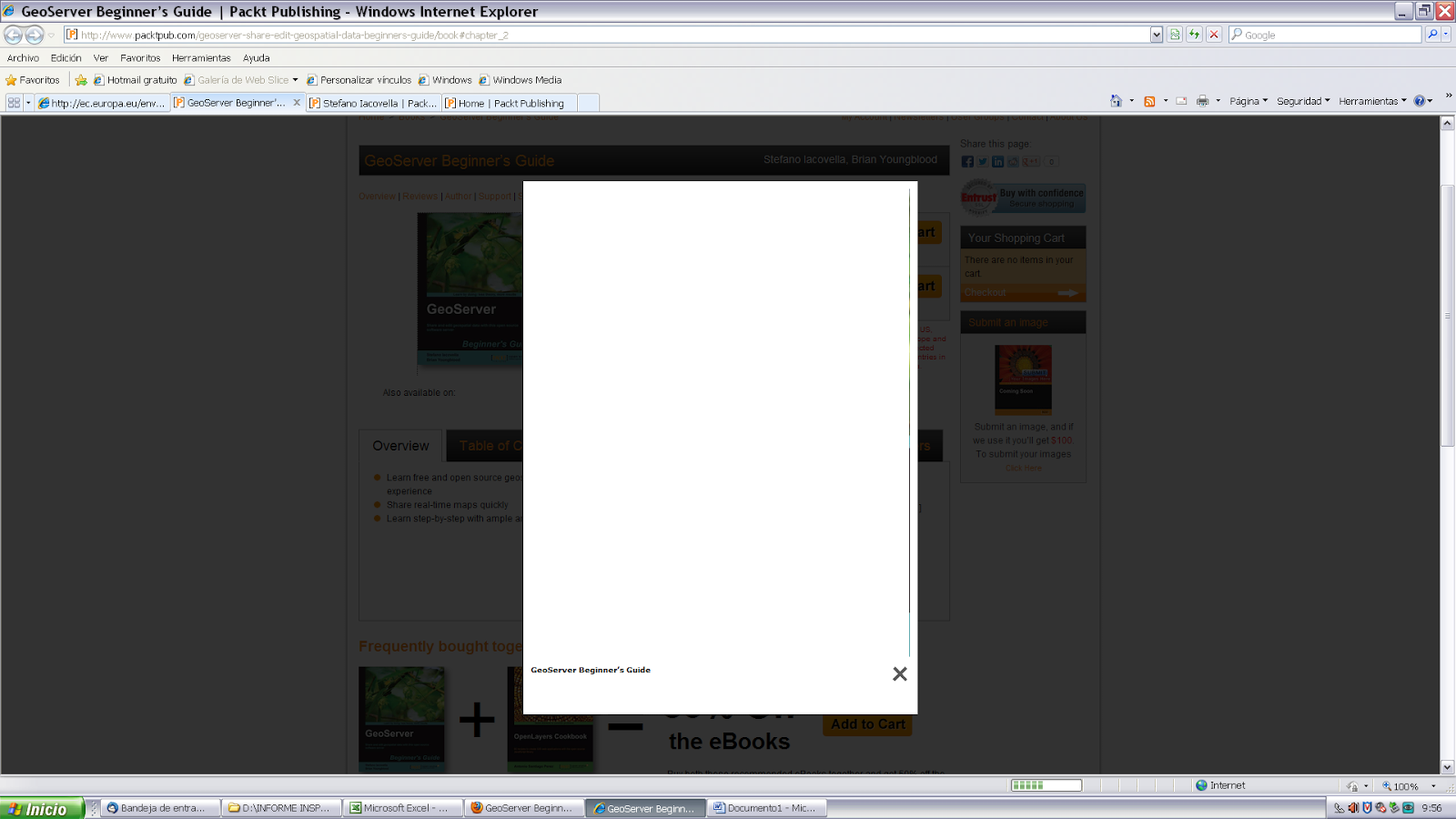Click the blue search magnifier button

pyautogui.click(x=1432, y=35)
